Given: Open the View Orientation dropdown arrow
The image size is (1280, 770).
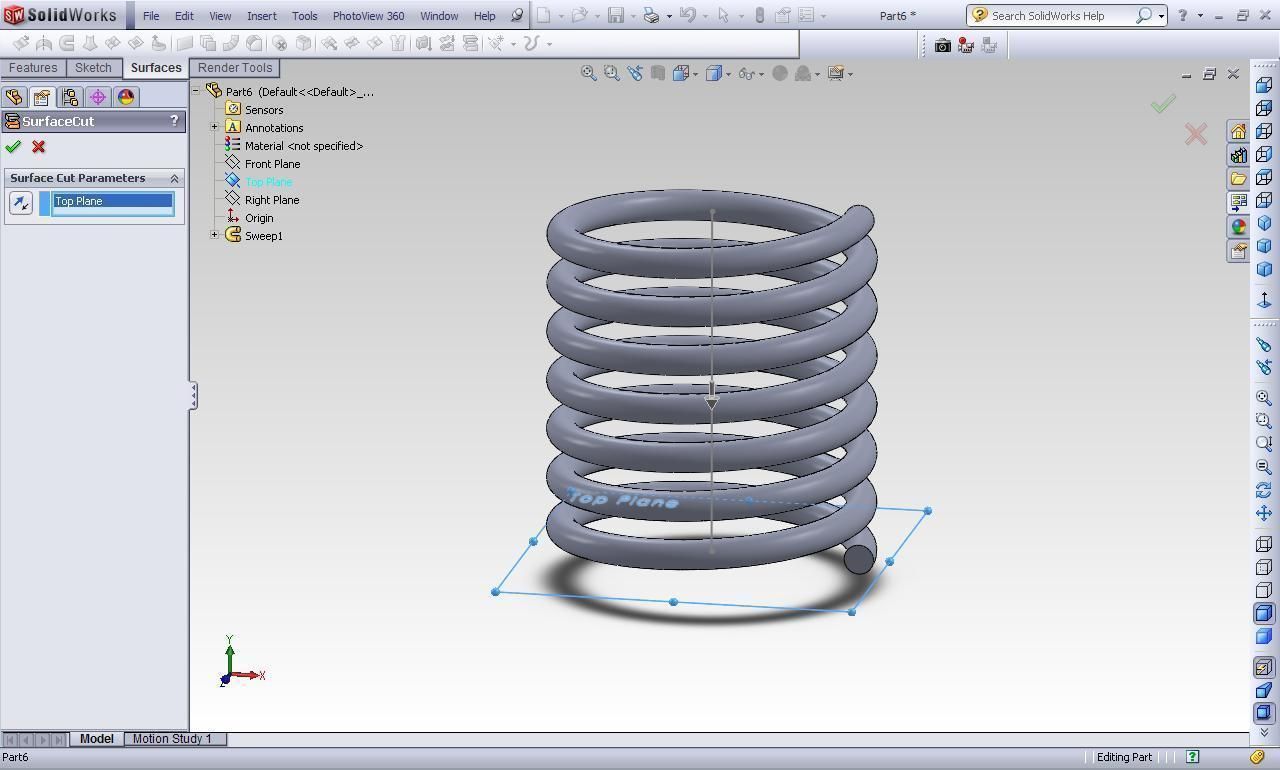Looking at the screenshot, I should [x=696, y=72].
